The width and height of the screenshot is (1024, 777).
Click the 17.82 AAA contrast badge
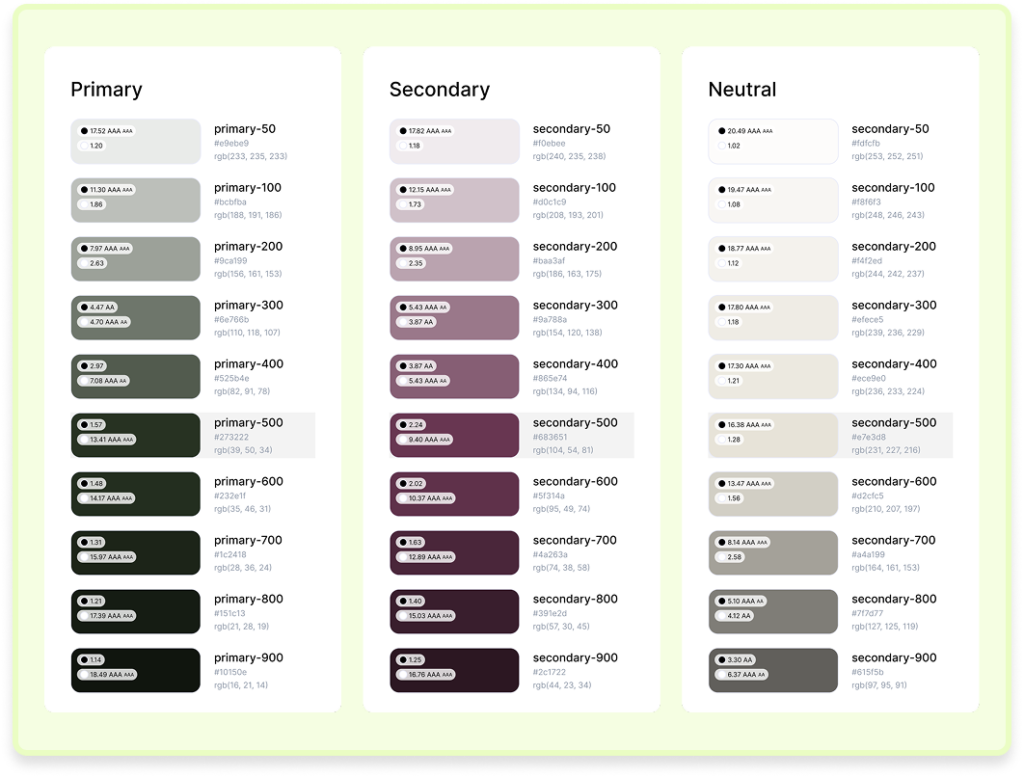tap(424, 131)
